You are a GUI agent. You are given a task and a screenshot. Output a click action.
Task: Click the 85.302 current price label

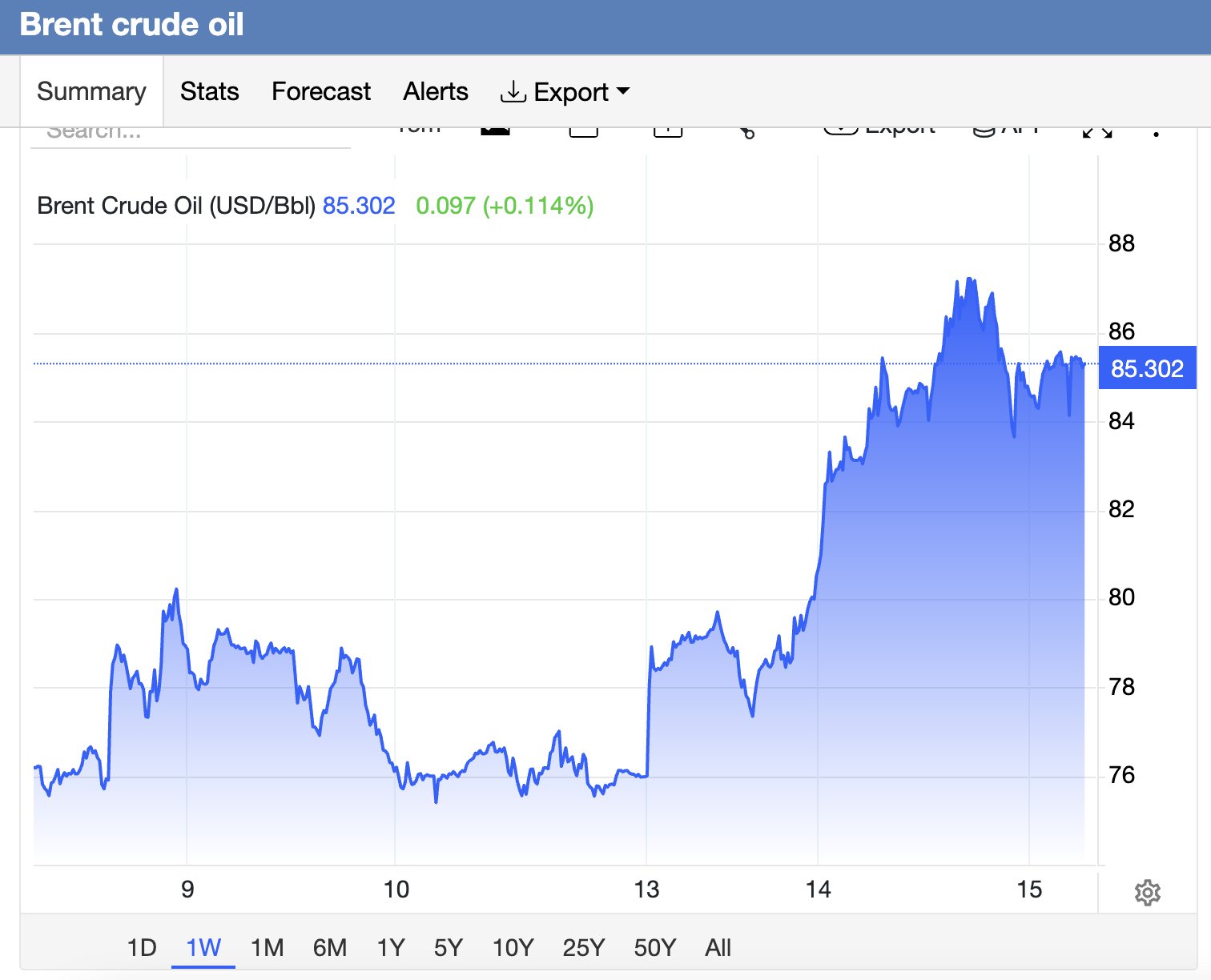[x=1147, y=368]
